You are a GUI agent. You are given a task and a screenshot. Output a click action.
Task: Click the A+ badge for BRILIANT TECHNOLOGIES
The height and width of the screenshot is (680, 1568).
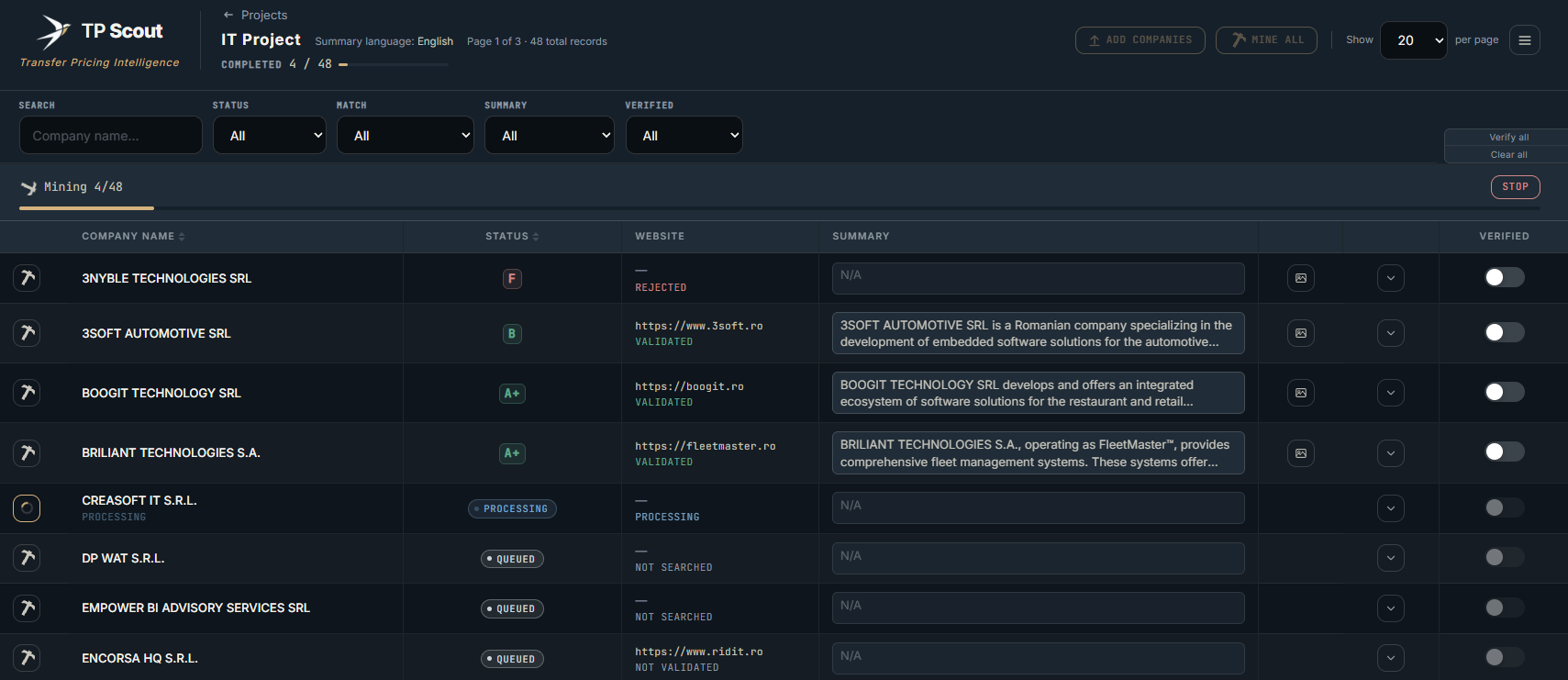pos(512,452)
